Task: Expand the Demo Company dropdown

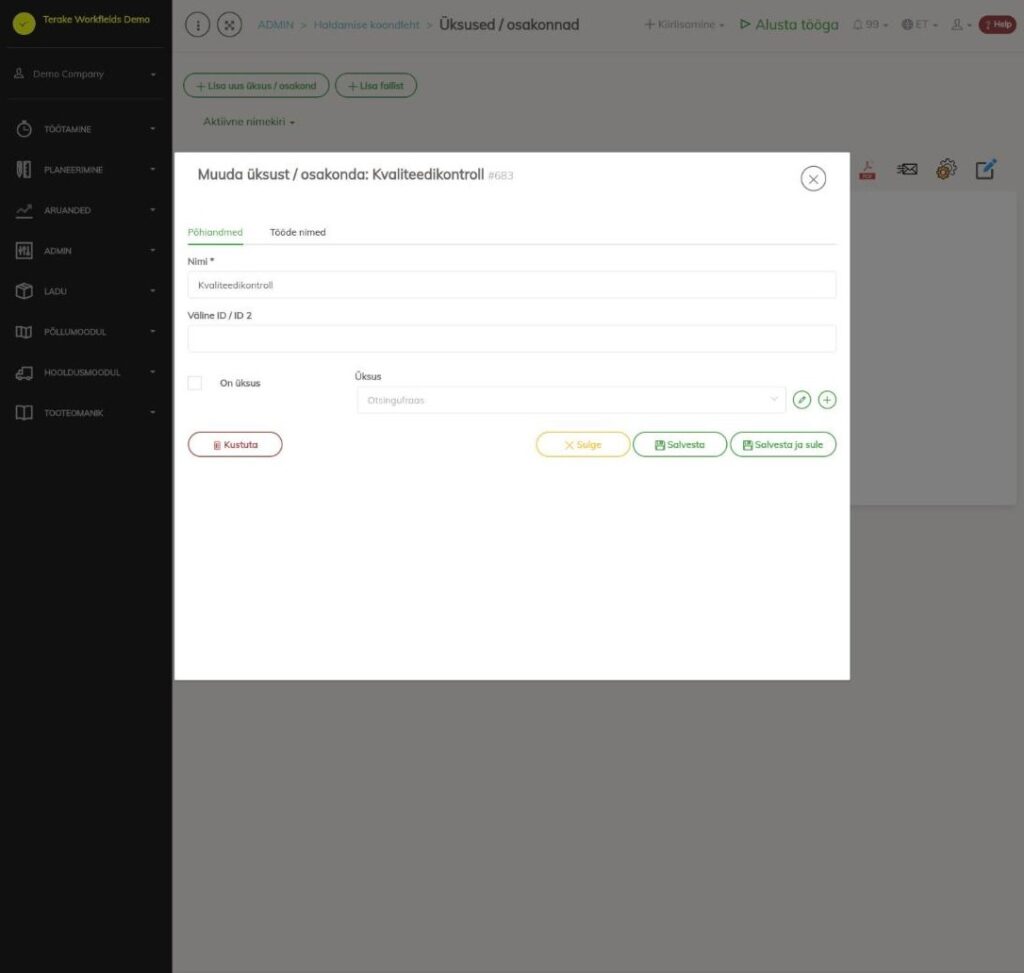Action: (153, 74)
